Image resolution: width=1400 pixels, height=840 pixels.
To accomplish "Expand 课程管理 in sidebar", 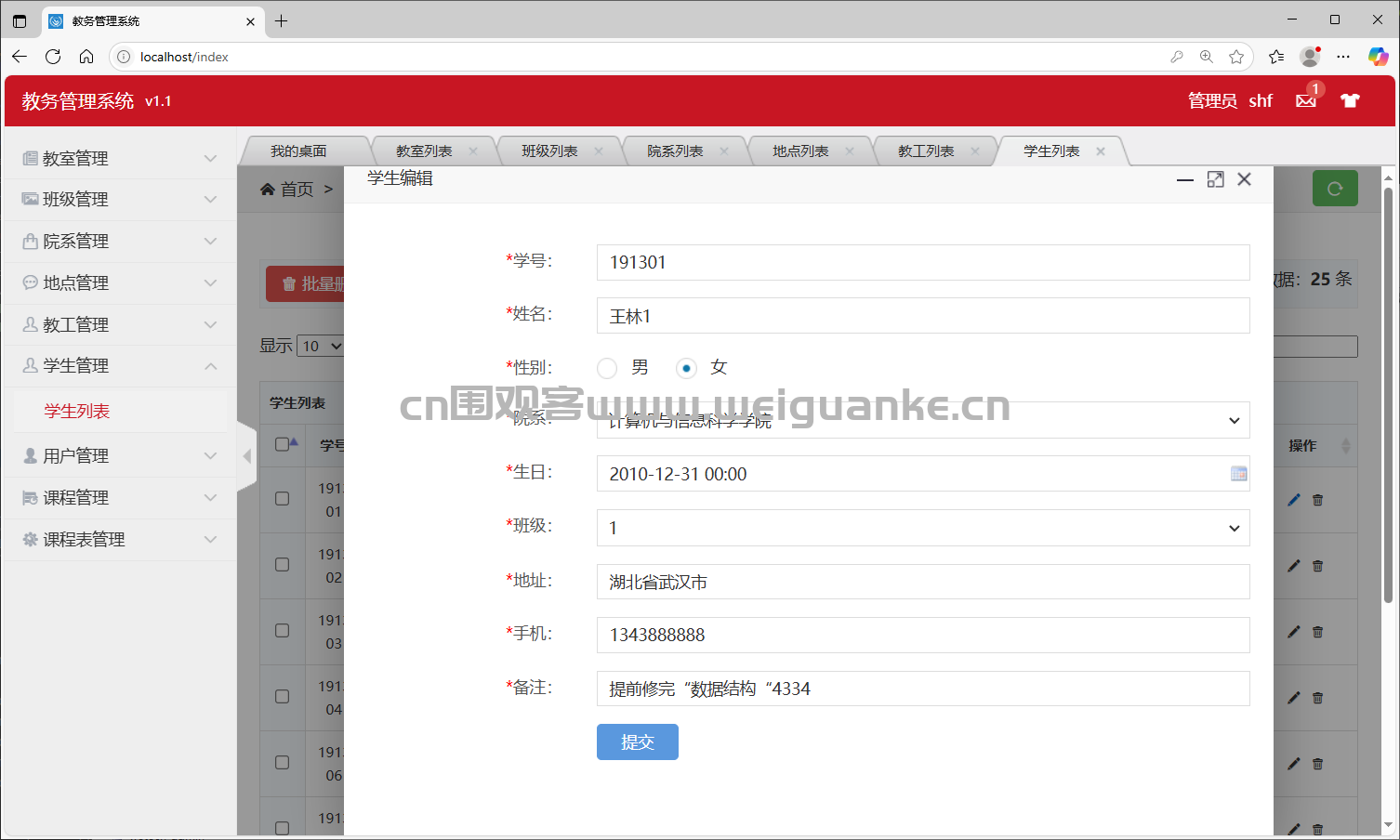I will [x=120, y=497].
